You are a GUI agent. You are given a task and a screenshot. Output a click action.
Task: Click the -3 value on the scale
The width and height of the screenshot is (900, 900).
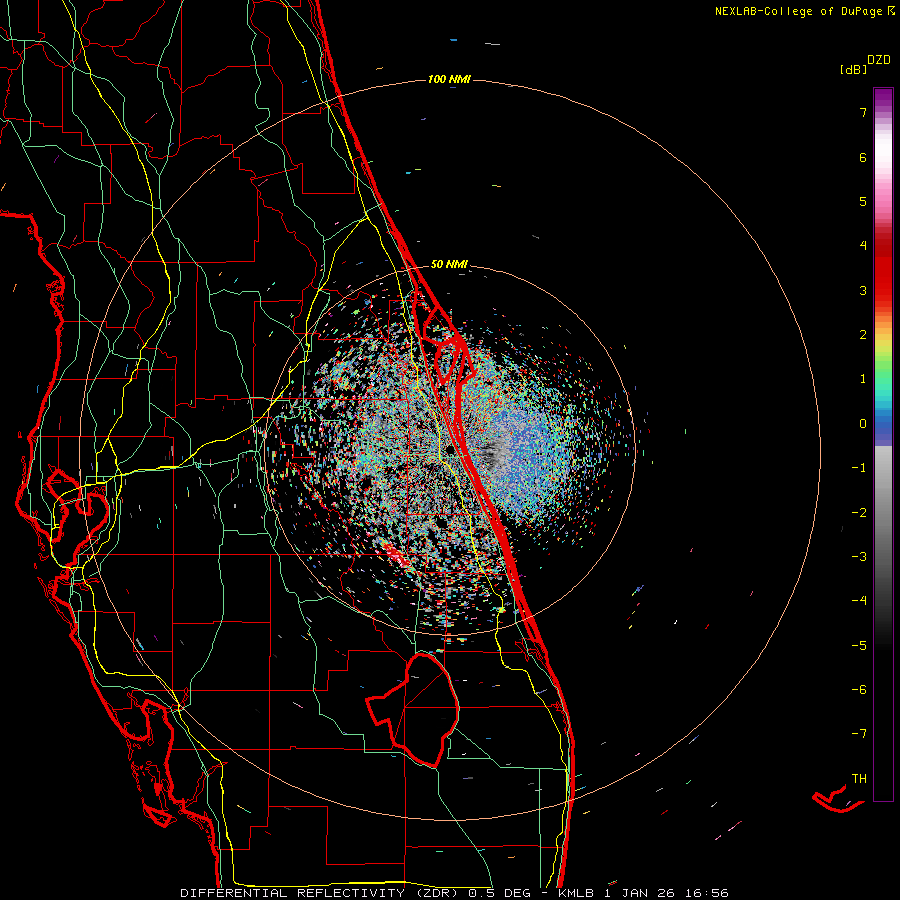pyautogui.click(x=859, y=556)
